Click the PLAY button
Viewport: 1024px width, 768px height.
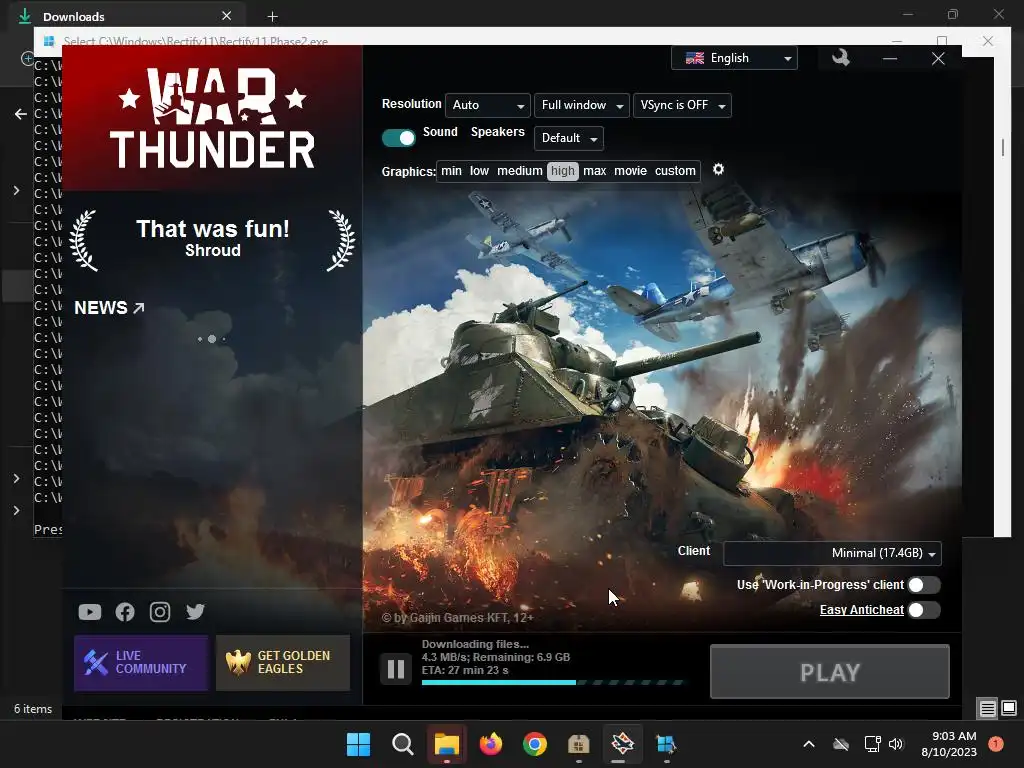829,672
